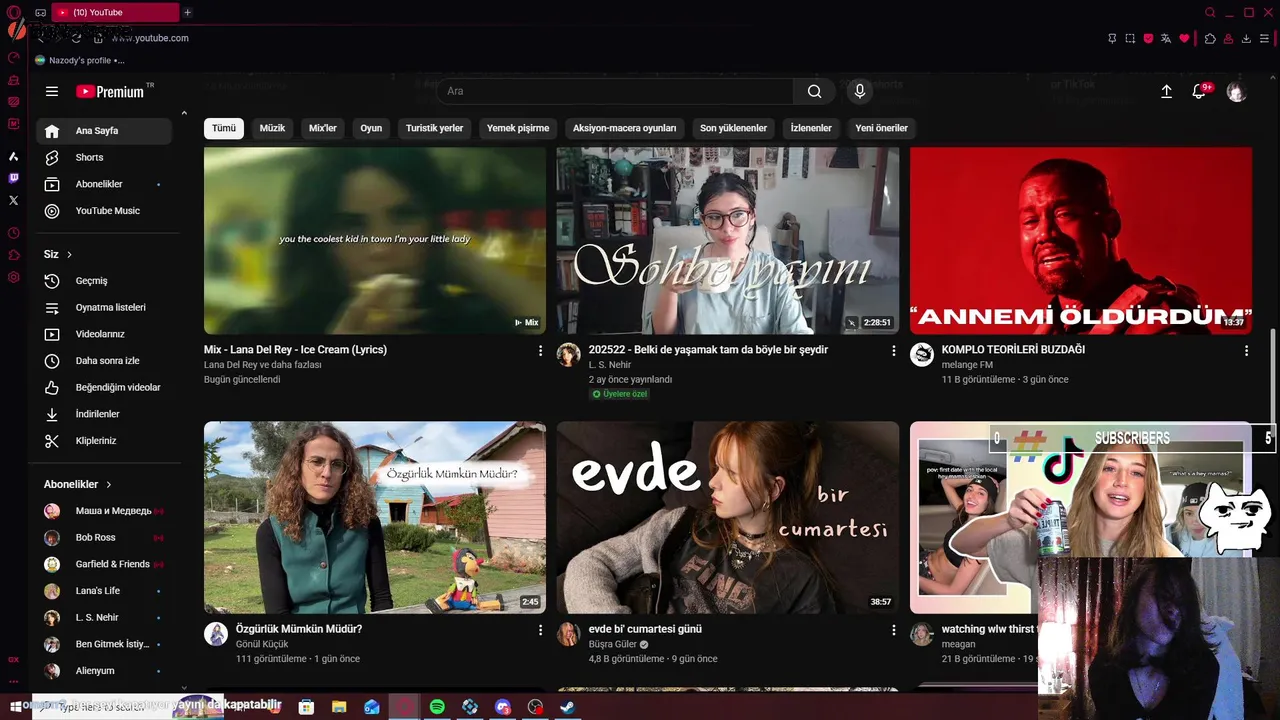Open the YouTube hamburger guide menu
Viewport: 1280px width, 720px height.
click(52, 91)
